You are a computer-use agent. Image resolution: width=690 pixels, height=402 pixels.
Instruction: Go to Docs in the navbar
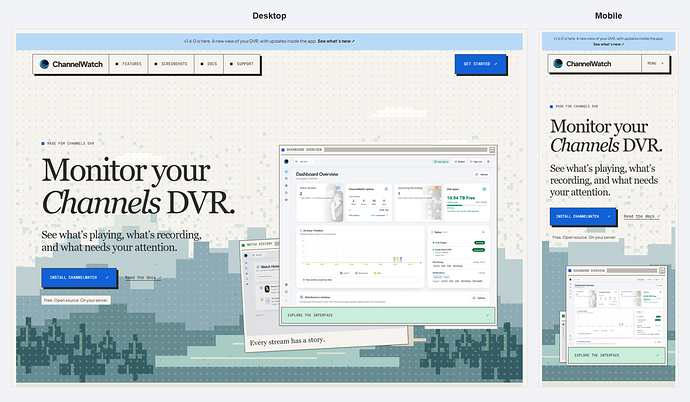coord(209,64)
